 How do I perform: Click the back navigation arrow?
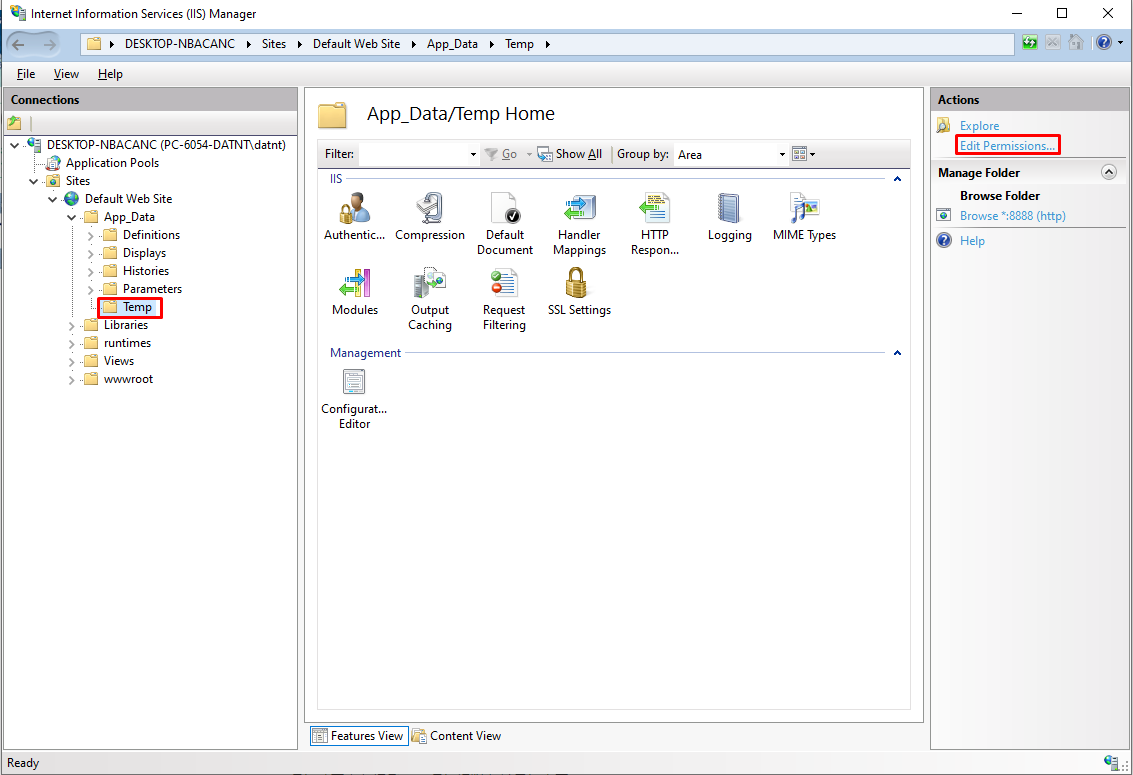pyautogui.click(x=19, y=44)
